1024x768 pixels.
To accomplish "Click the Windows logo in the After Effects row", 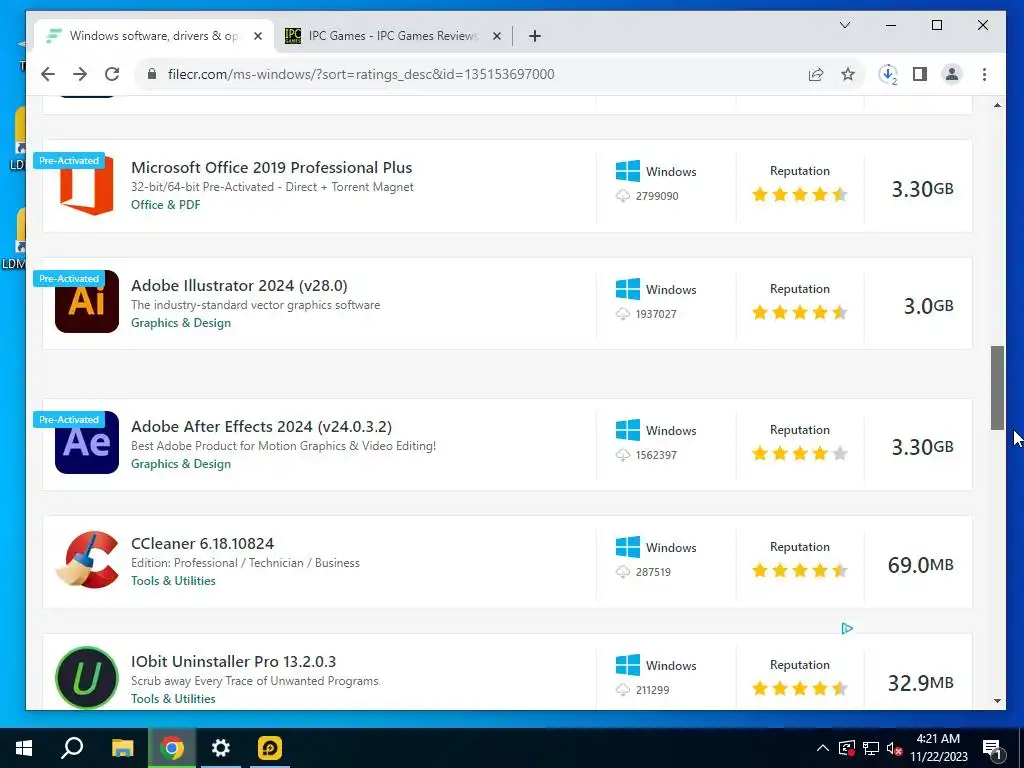I will point(628,430).
